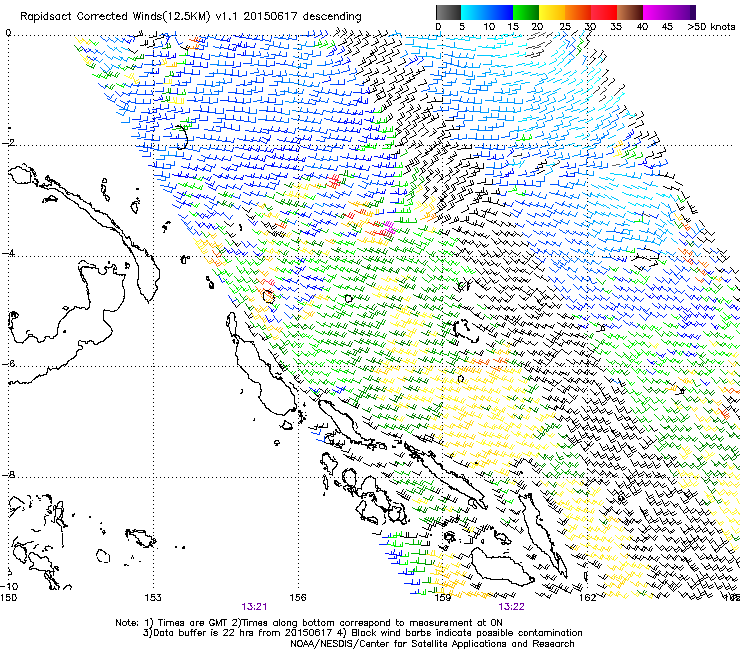Click the brown 35-40 knots legend swatch
This screenshot has height=650, width=740.
630,12
